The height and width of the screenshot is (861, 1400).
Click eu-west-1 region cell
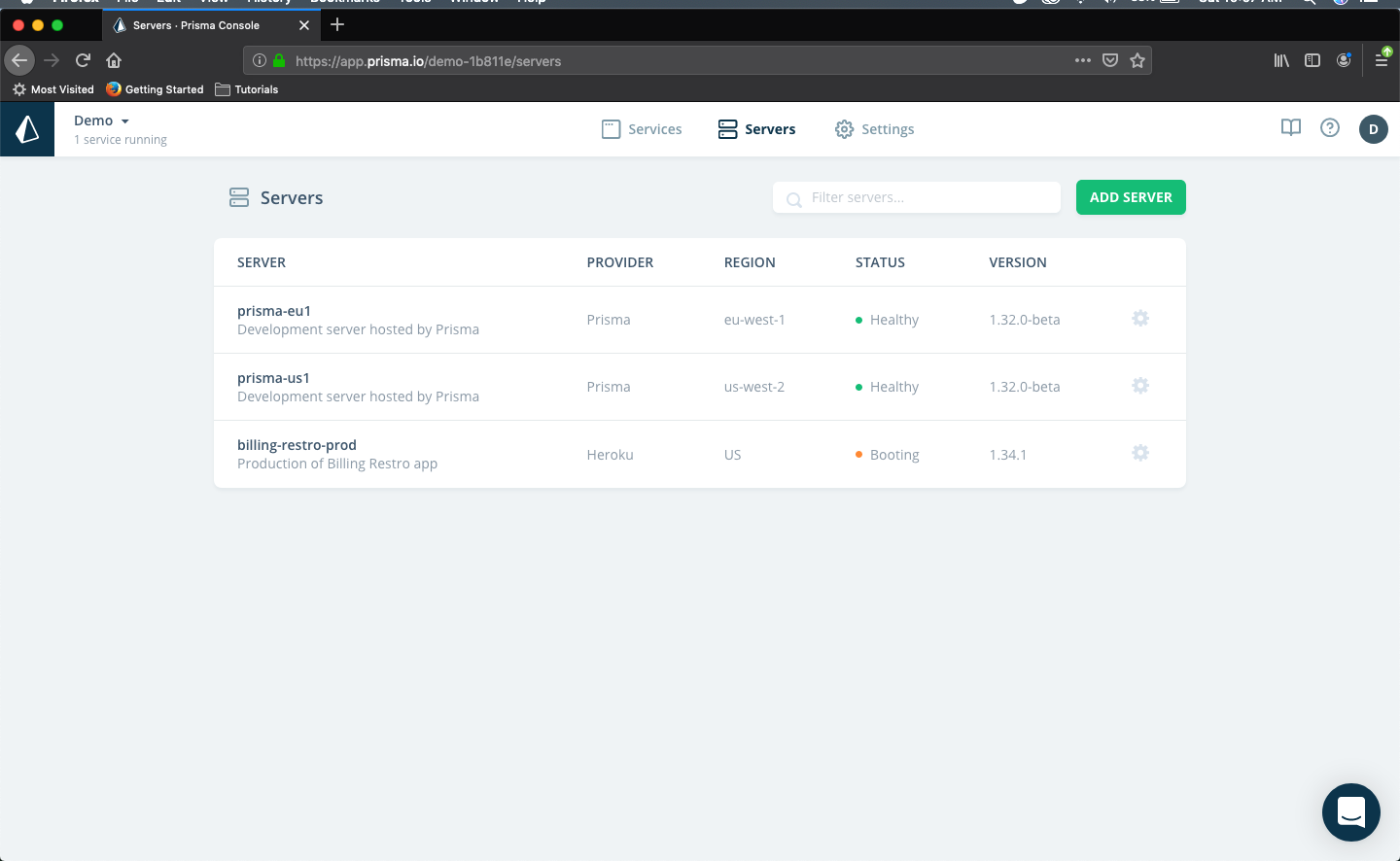pos(754,320)
